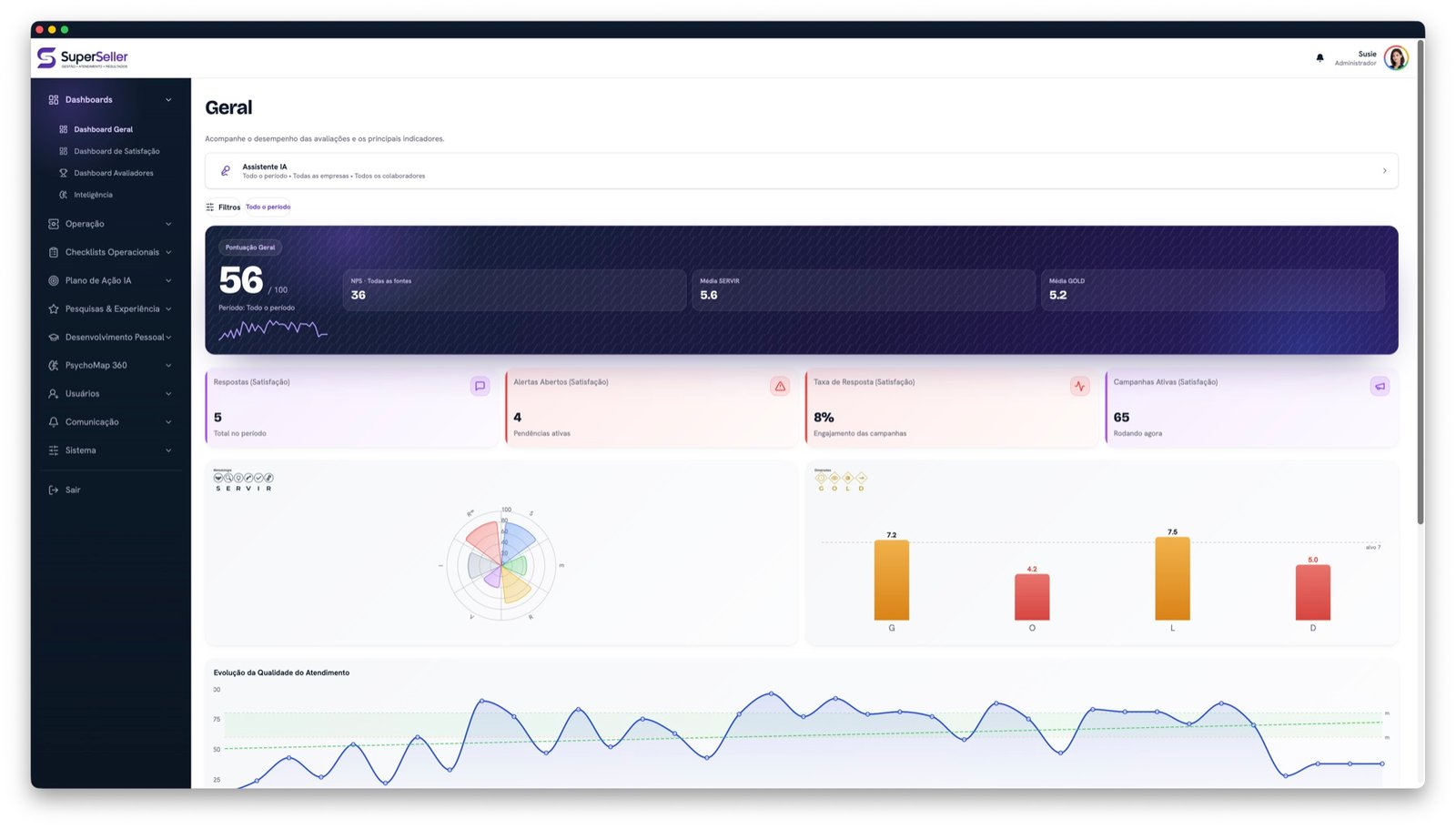
Task: Click the 'Evolução da Qualidade do Atendimento' title
Action: click(281, 673)
